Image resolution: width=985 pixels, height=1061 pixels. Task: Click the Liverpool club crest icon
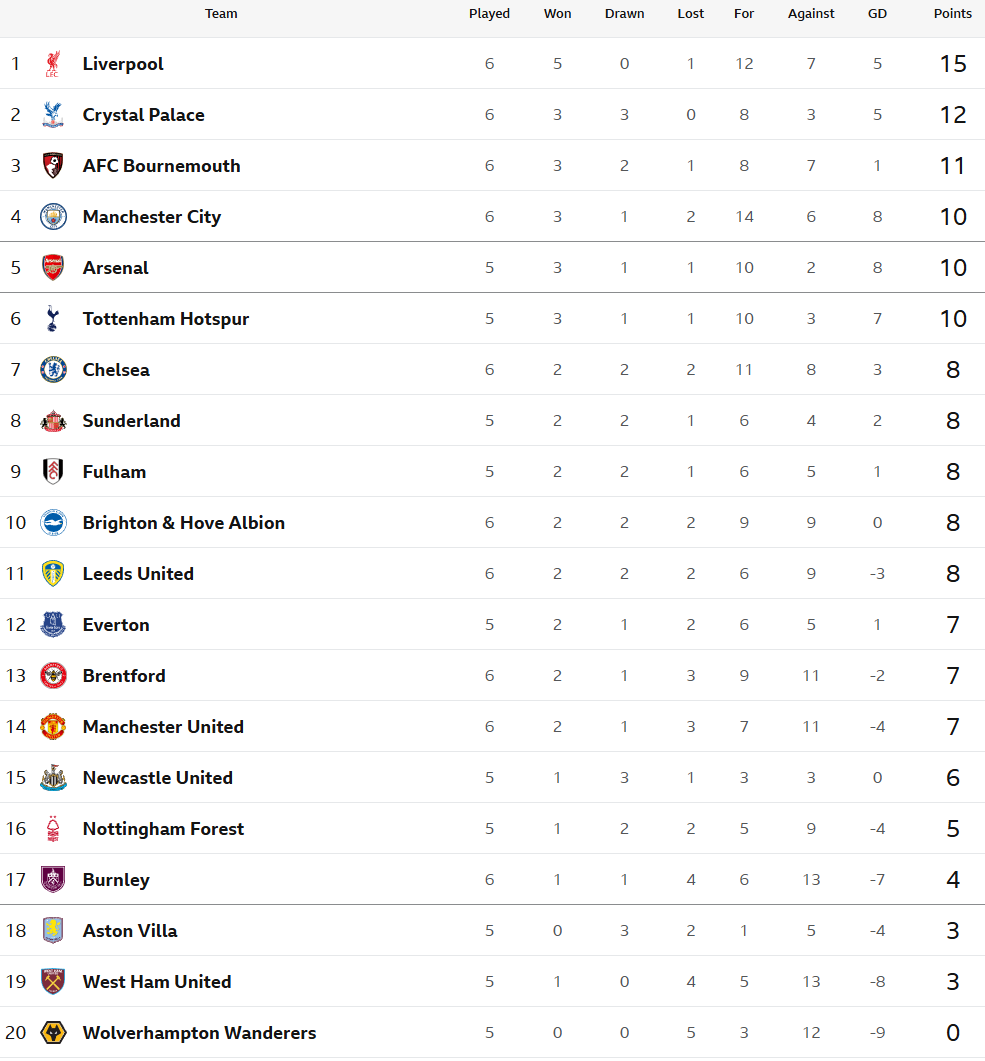[53, 64]
